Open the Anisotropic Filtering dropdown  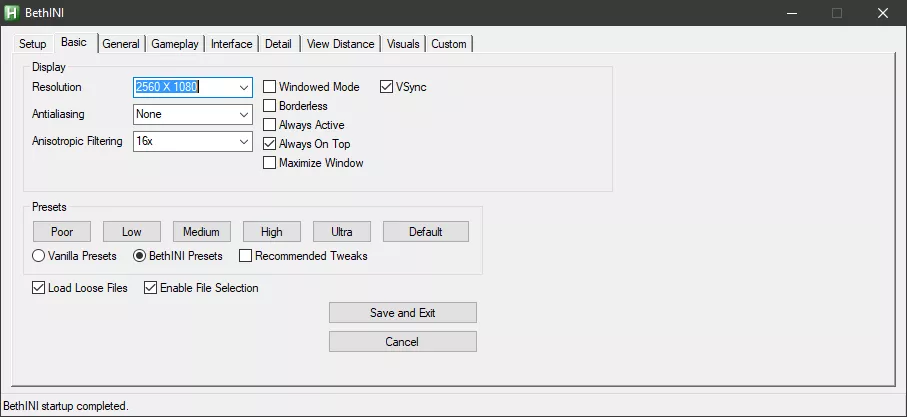tap(193, 141)
